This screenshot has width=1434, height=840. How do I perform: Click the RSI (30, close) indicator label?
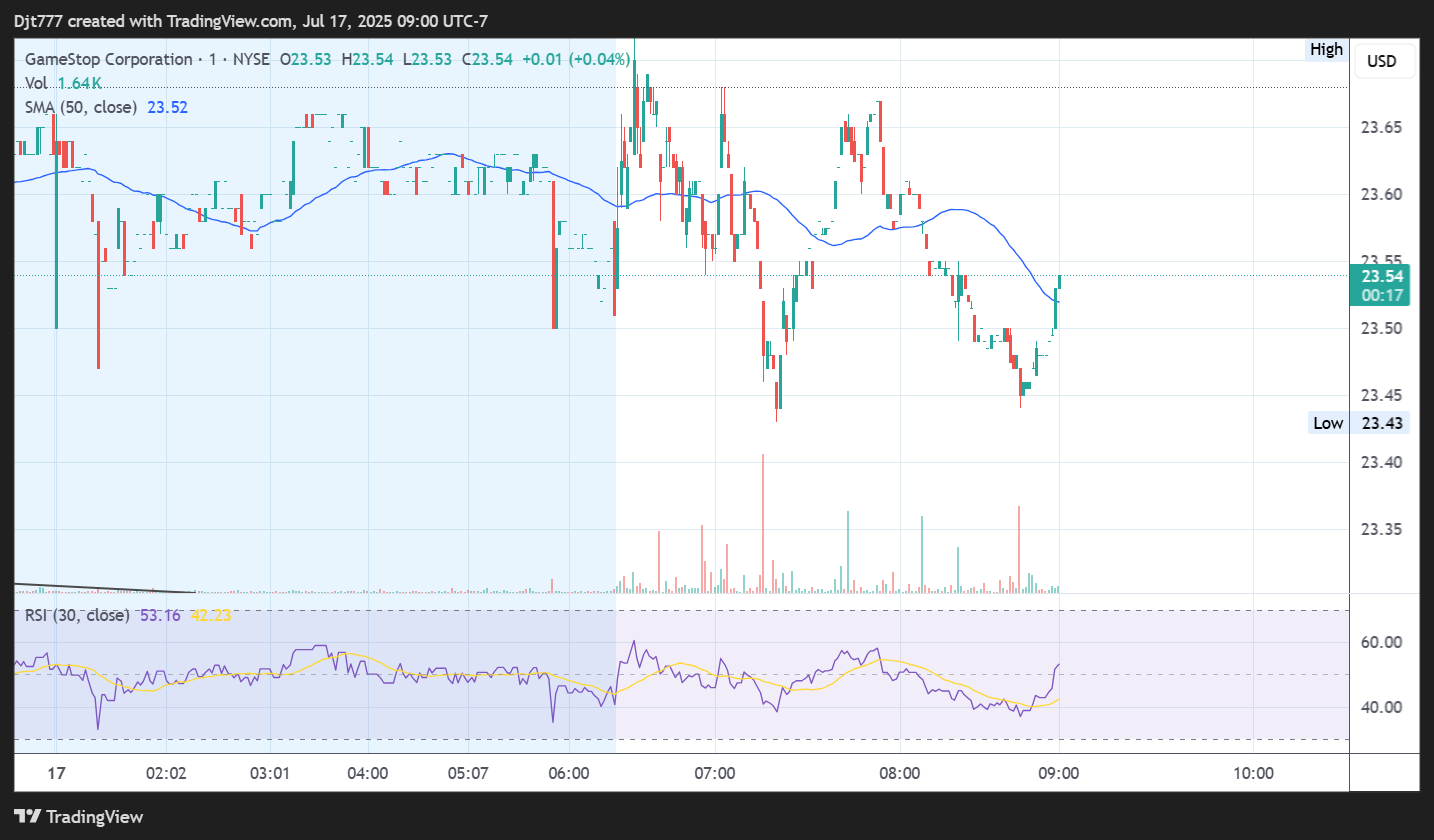click(x=78, y=615)
